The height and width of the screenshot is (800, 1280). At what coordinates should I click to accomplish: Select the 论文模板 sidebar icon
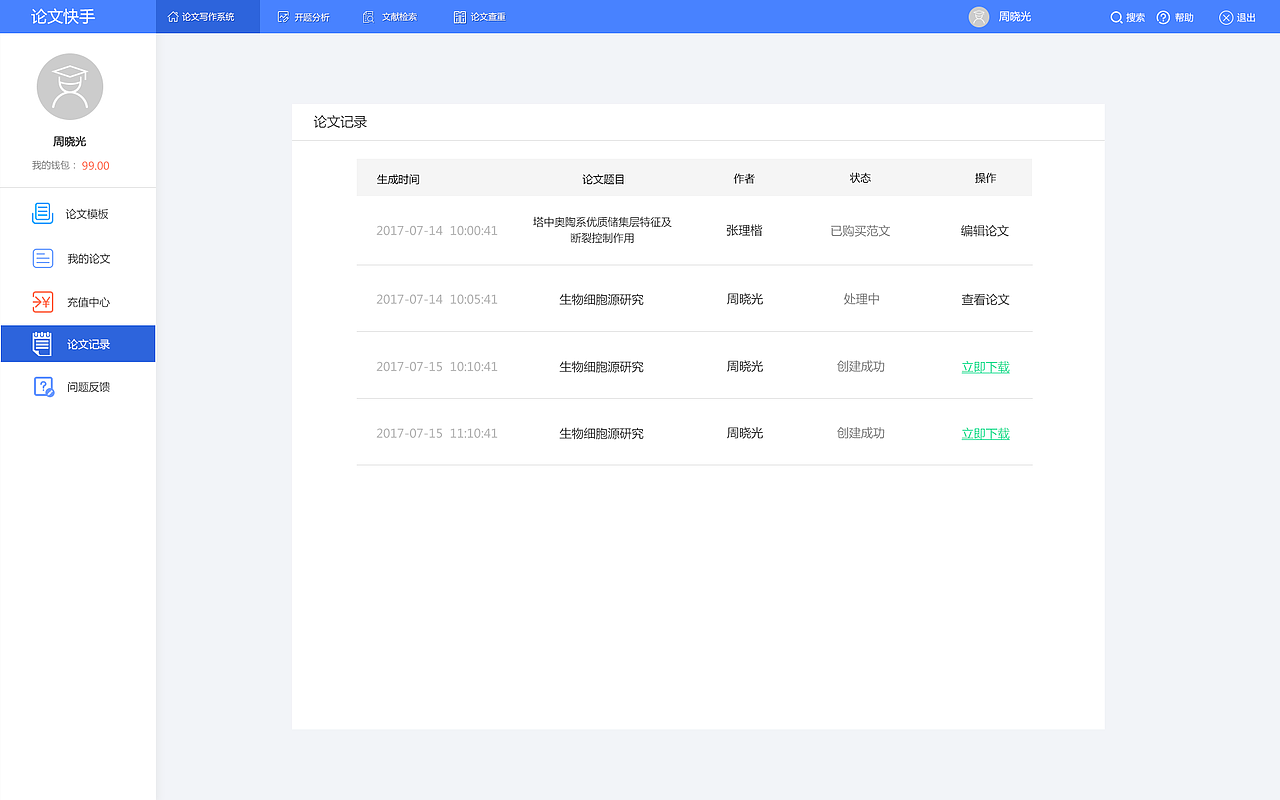pos(41,213)
